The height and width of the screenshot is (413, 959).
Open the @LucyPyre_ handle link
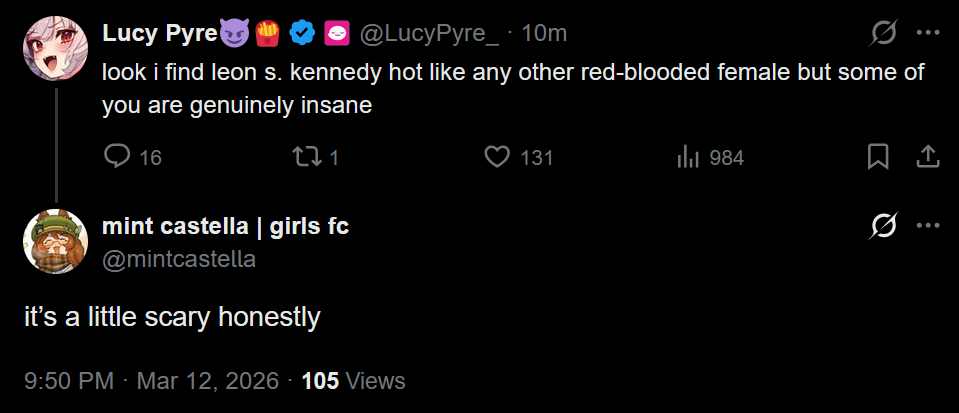click(428, 34)
